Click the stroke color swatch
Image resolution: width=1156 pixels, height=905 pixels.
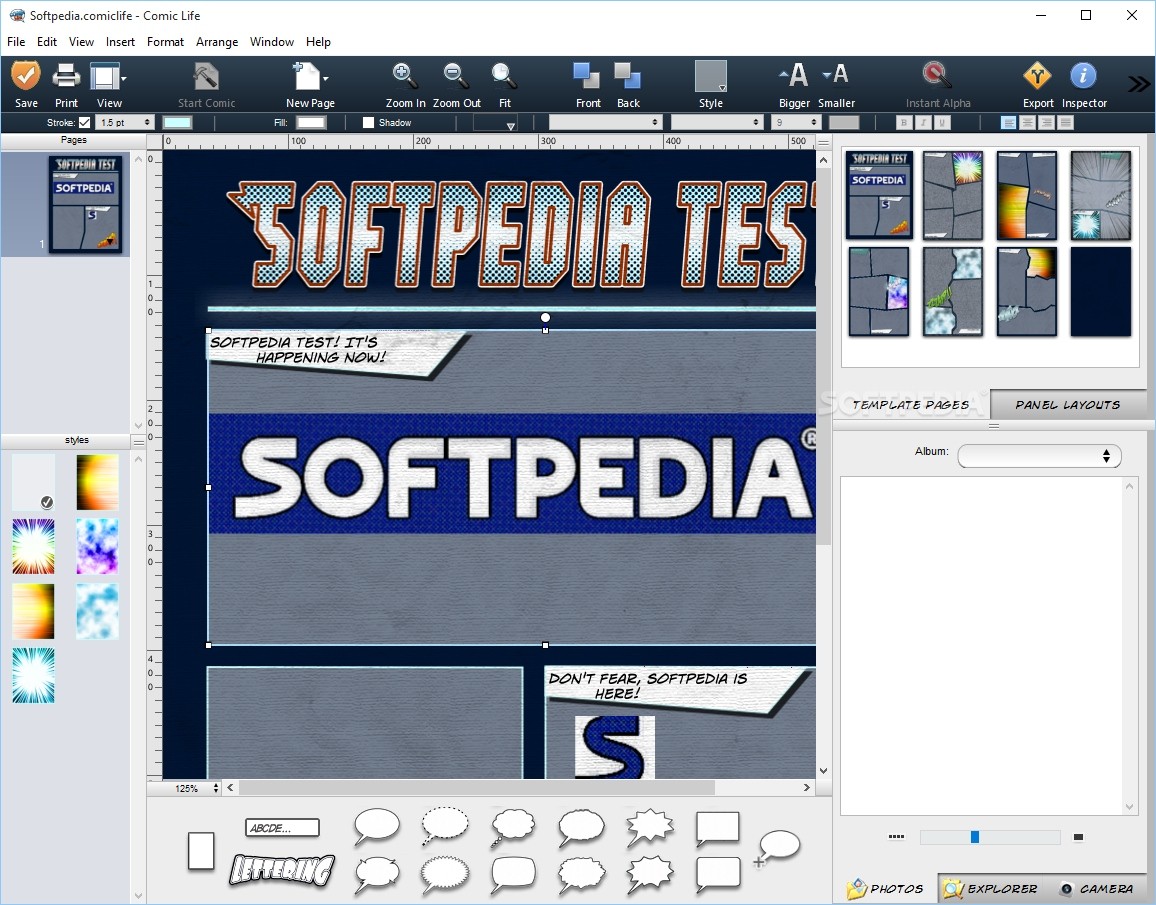pyautogui.click(x=177, y=122)
